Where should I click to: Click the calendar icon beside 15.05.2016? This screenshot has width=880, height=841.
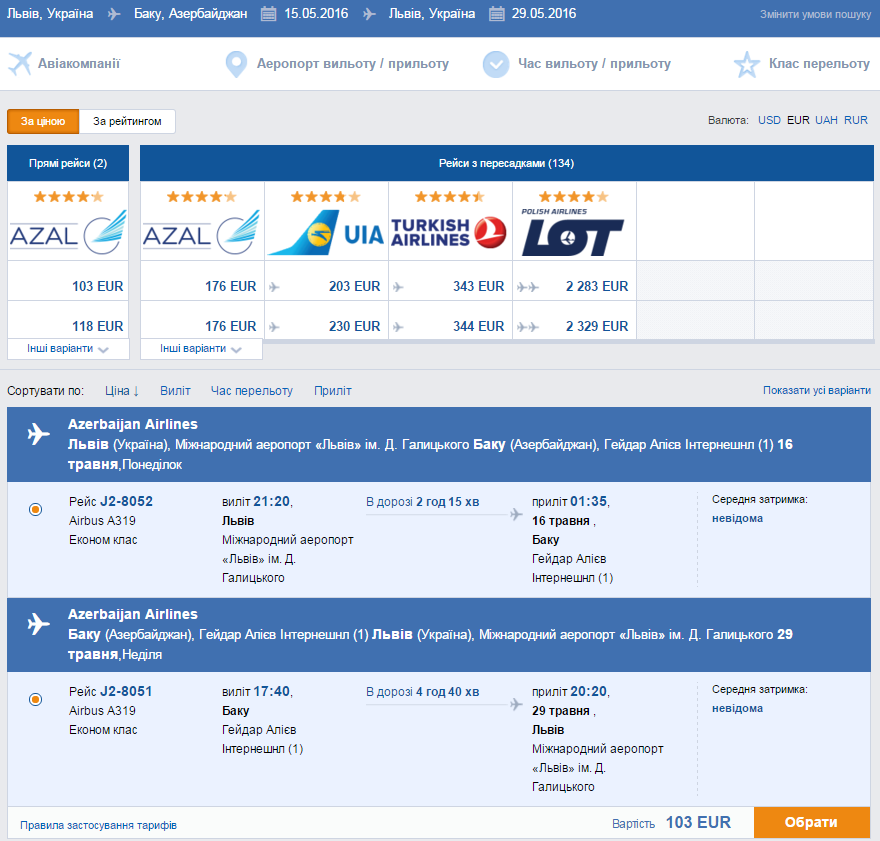(268, 13)
